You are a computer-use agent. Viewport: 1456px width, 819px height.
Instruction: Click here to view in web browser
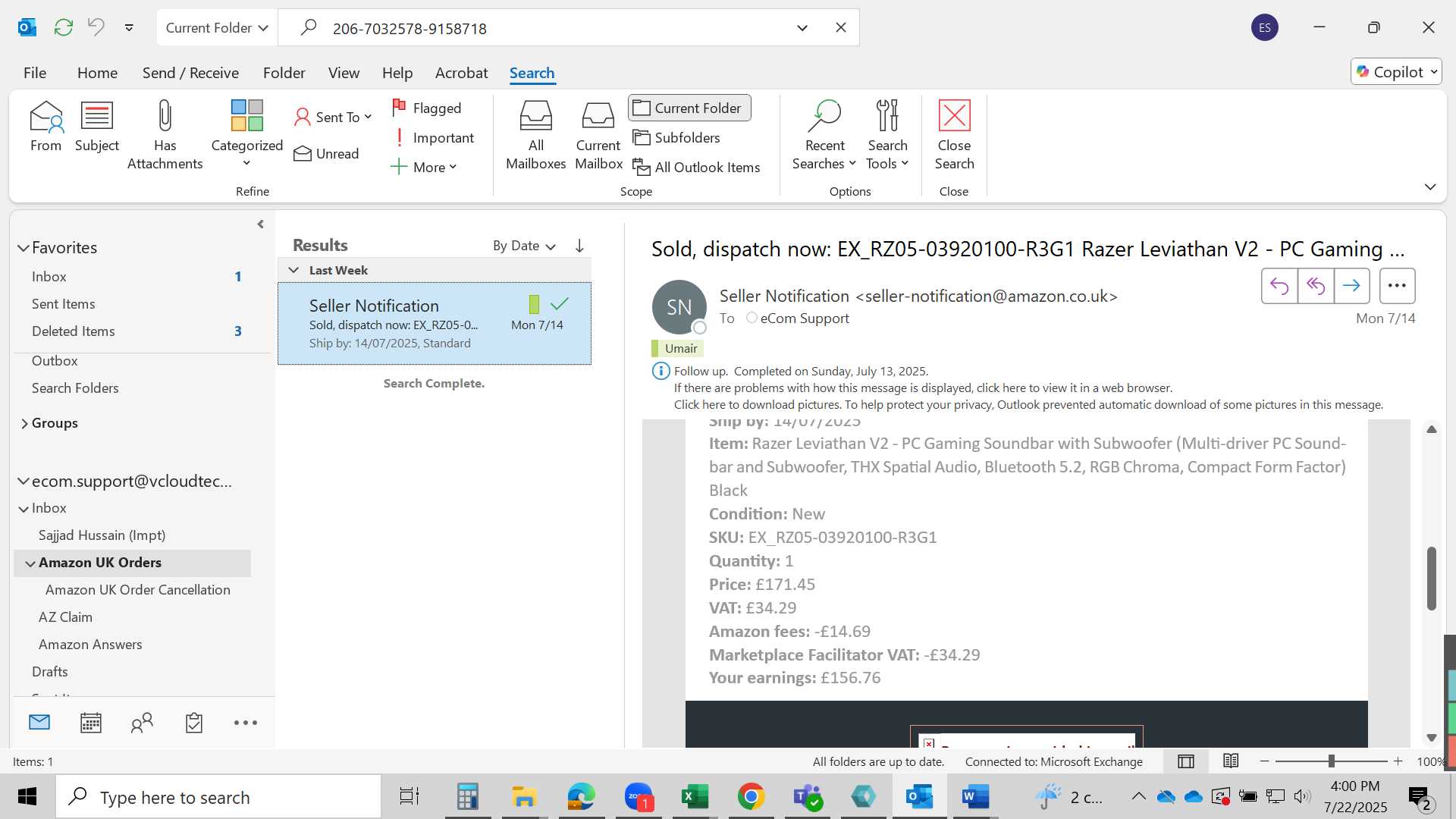click(923, 388)
